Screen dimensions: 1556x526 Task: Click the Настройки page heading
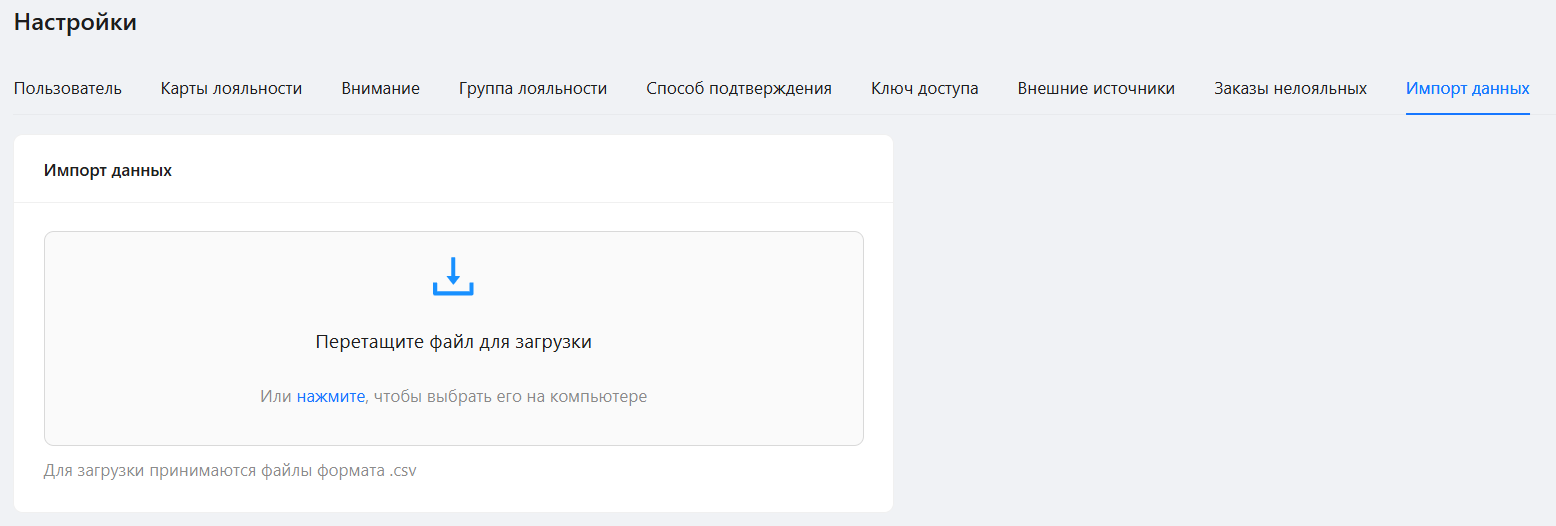pyautogui.click(x=75, y=22)
